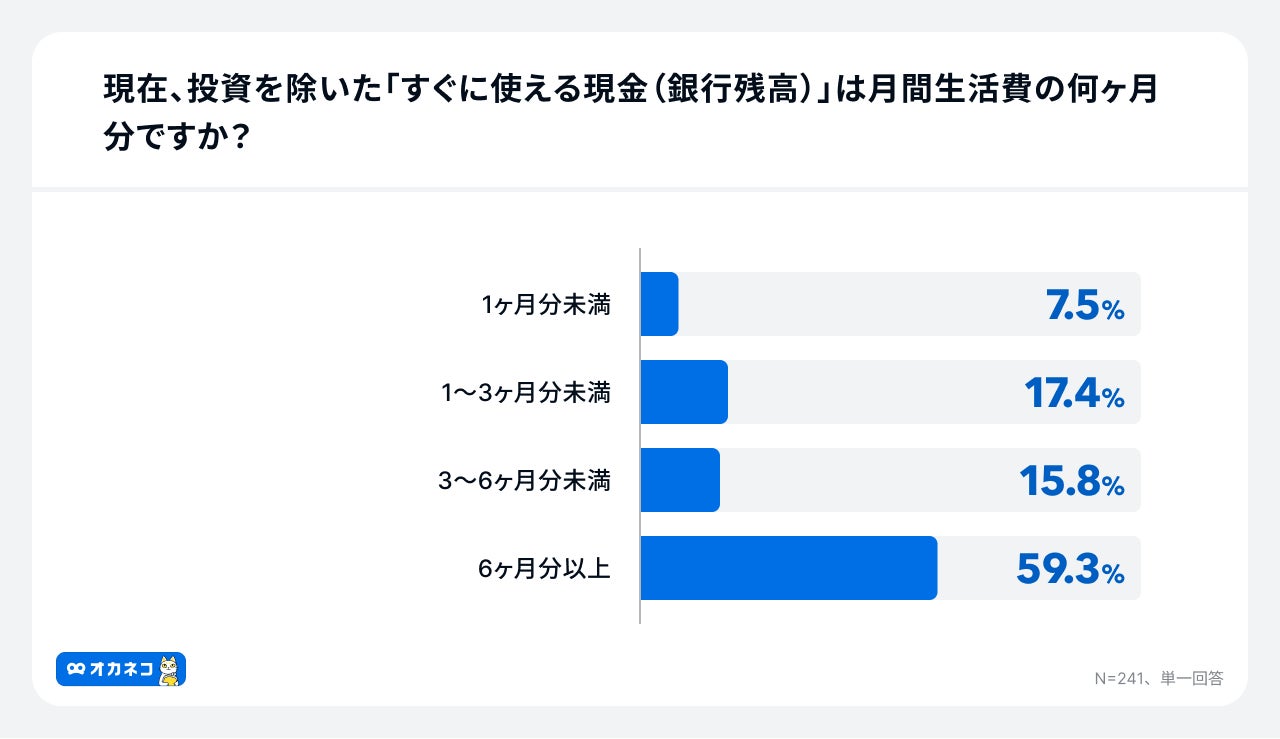Click the N=241、単一回答 footnote
Image resolution: width=1280 pixels, height=739 pixels.
tap(1158, 678)
